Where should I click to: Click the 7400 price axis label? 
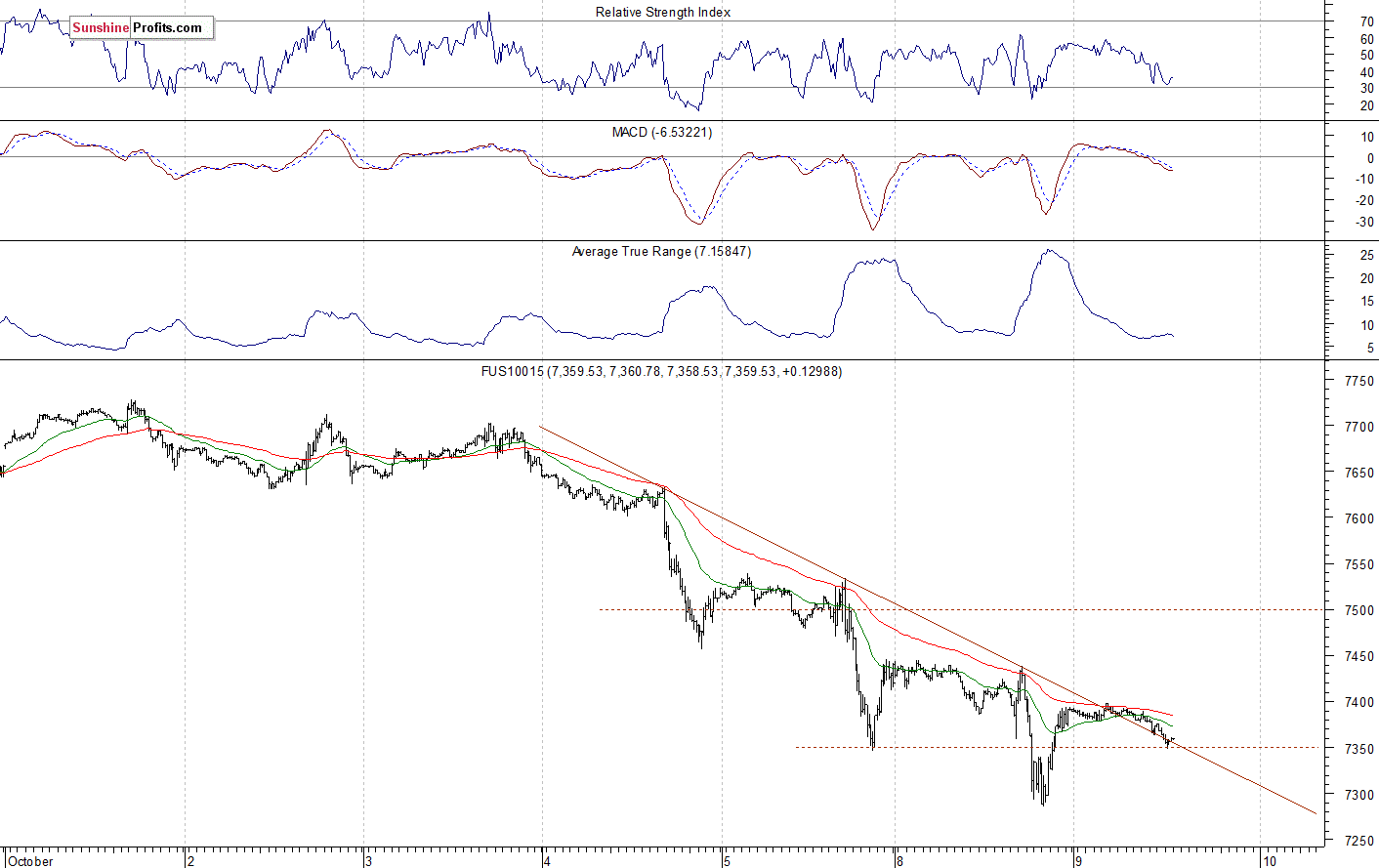click(x=1358, y=702)
